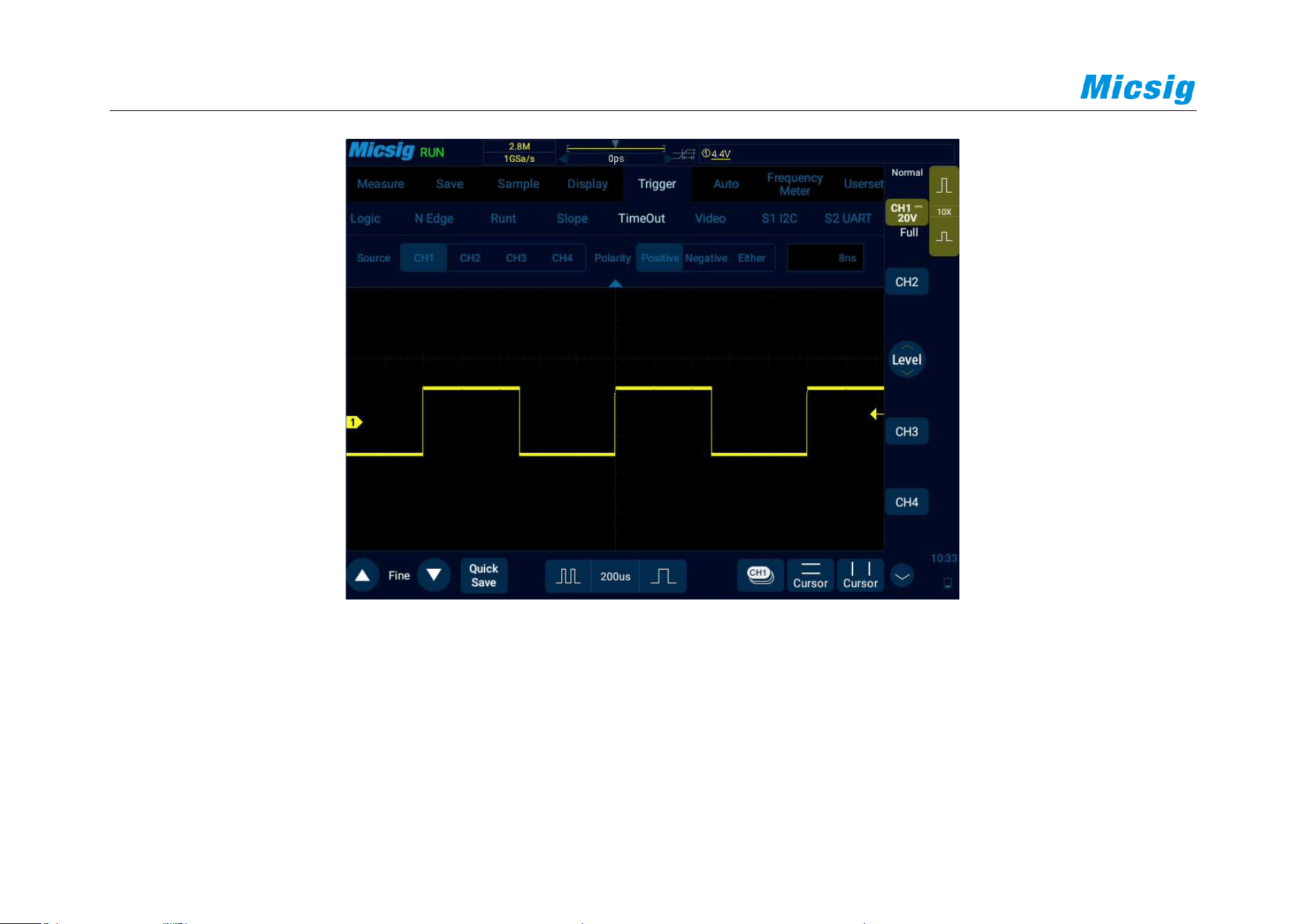
Task: Decrease vertical scale with short pulse icon
Action: click(944, 237)
